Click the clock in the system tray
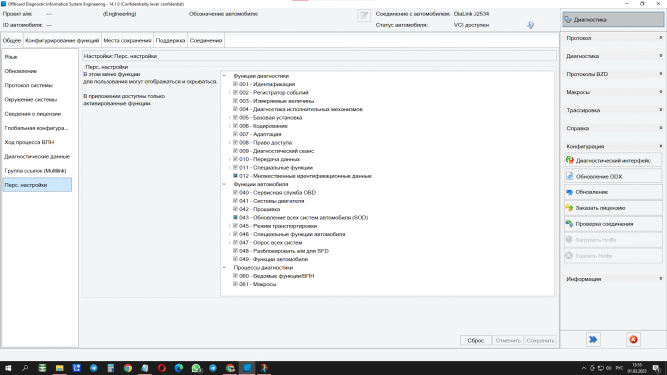Screen dimensions: 667x375 pos(637,368)
